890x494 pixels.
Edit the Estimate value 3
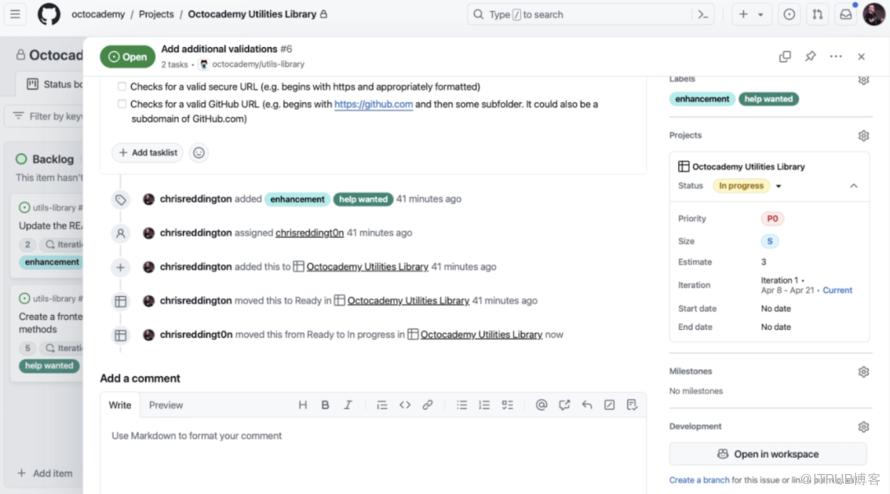tap(763, 262)
